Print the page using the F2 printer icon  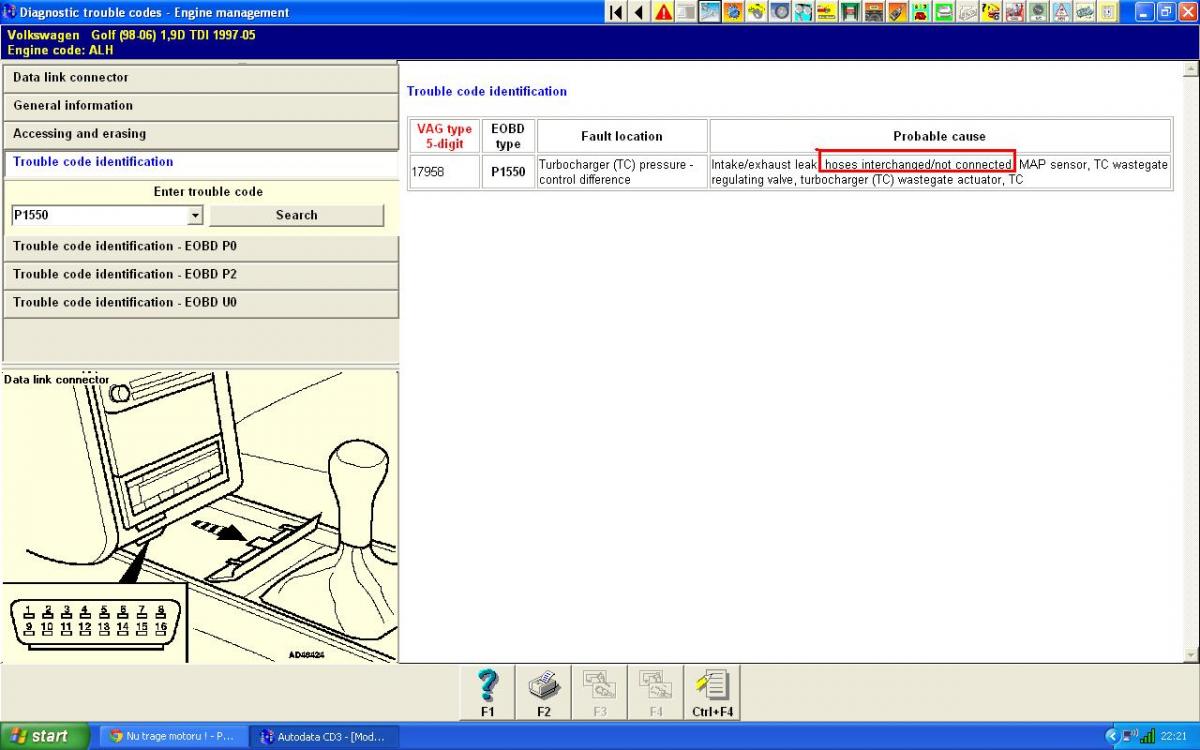pos(544,692)
